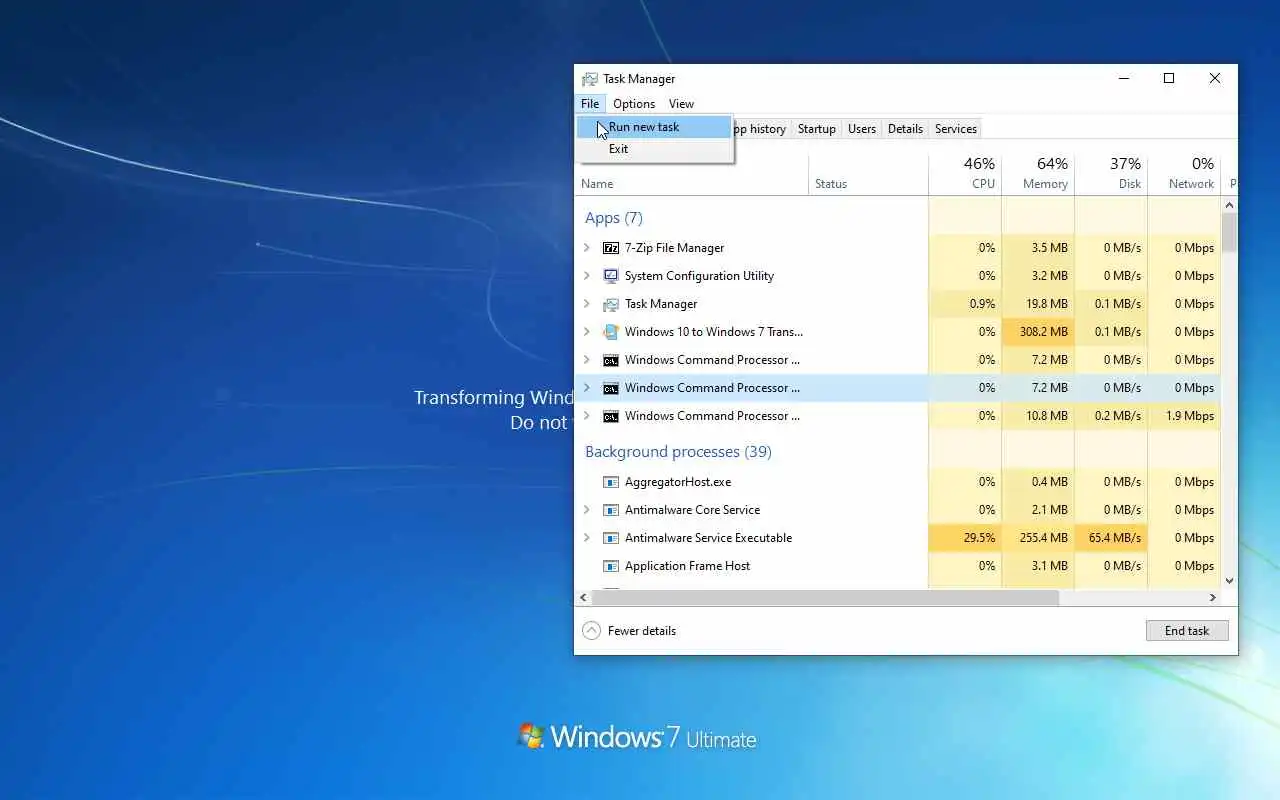
Task: Switch to the Users tab
Action: (x=862, y=129)
